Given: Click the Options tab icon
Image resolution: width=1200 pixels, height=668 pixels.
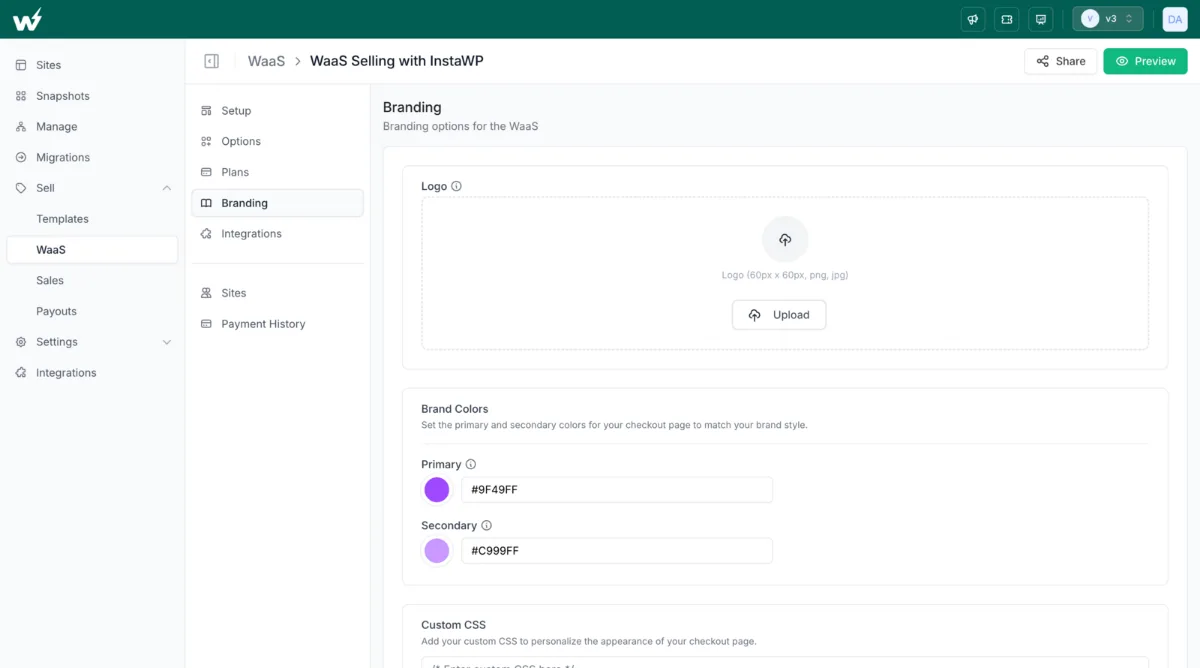Looking at the screenshot, I should click(x=206, y=142).
